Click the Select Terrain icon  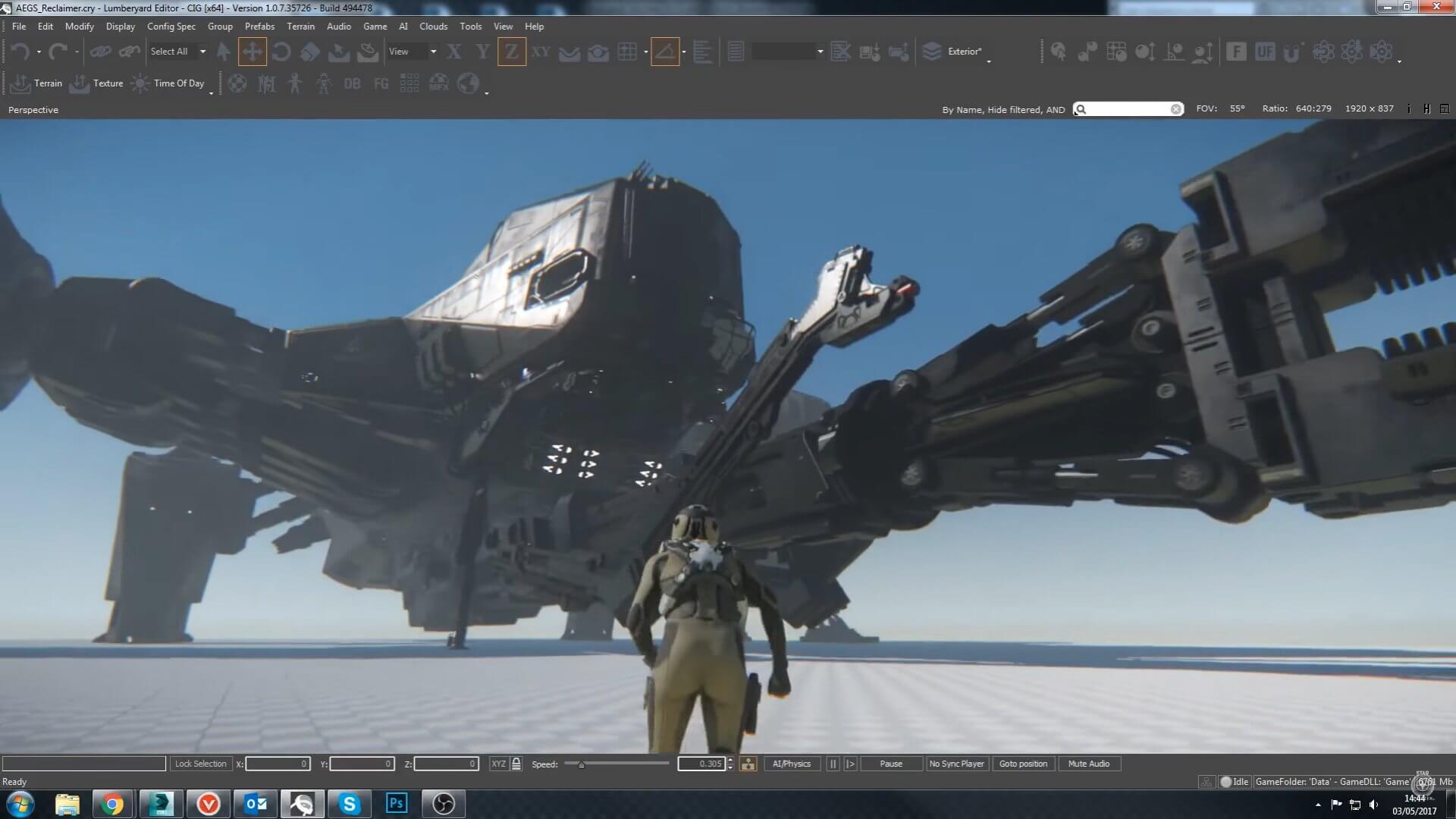point(339,52)
